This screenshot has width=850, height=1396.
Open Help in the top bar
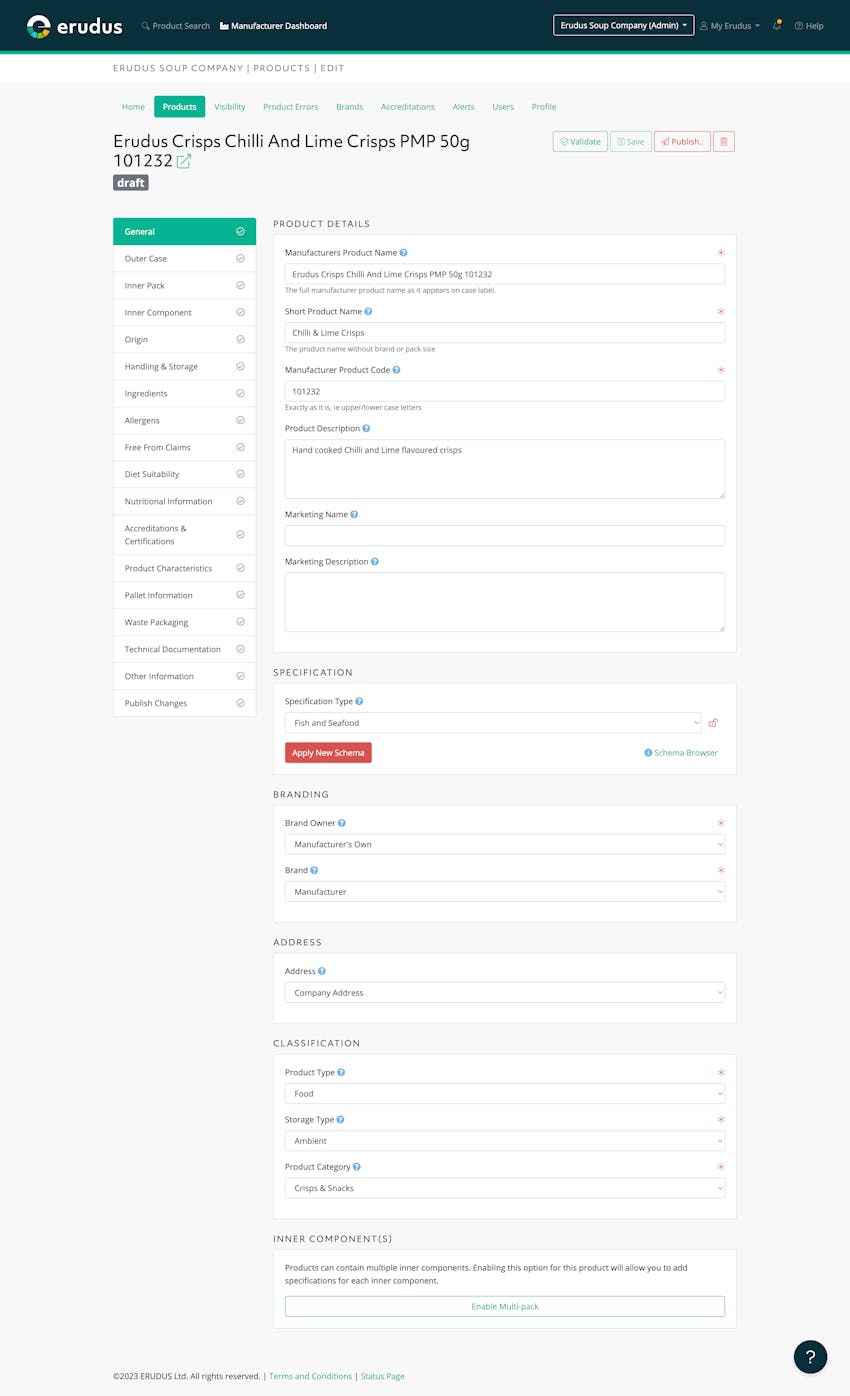tap(809, 26)
